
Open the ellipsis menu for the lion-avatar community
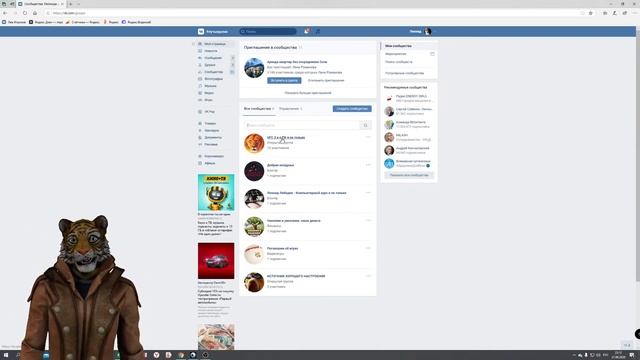(x=368, y=137)
